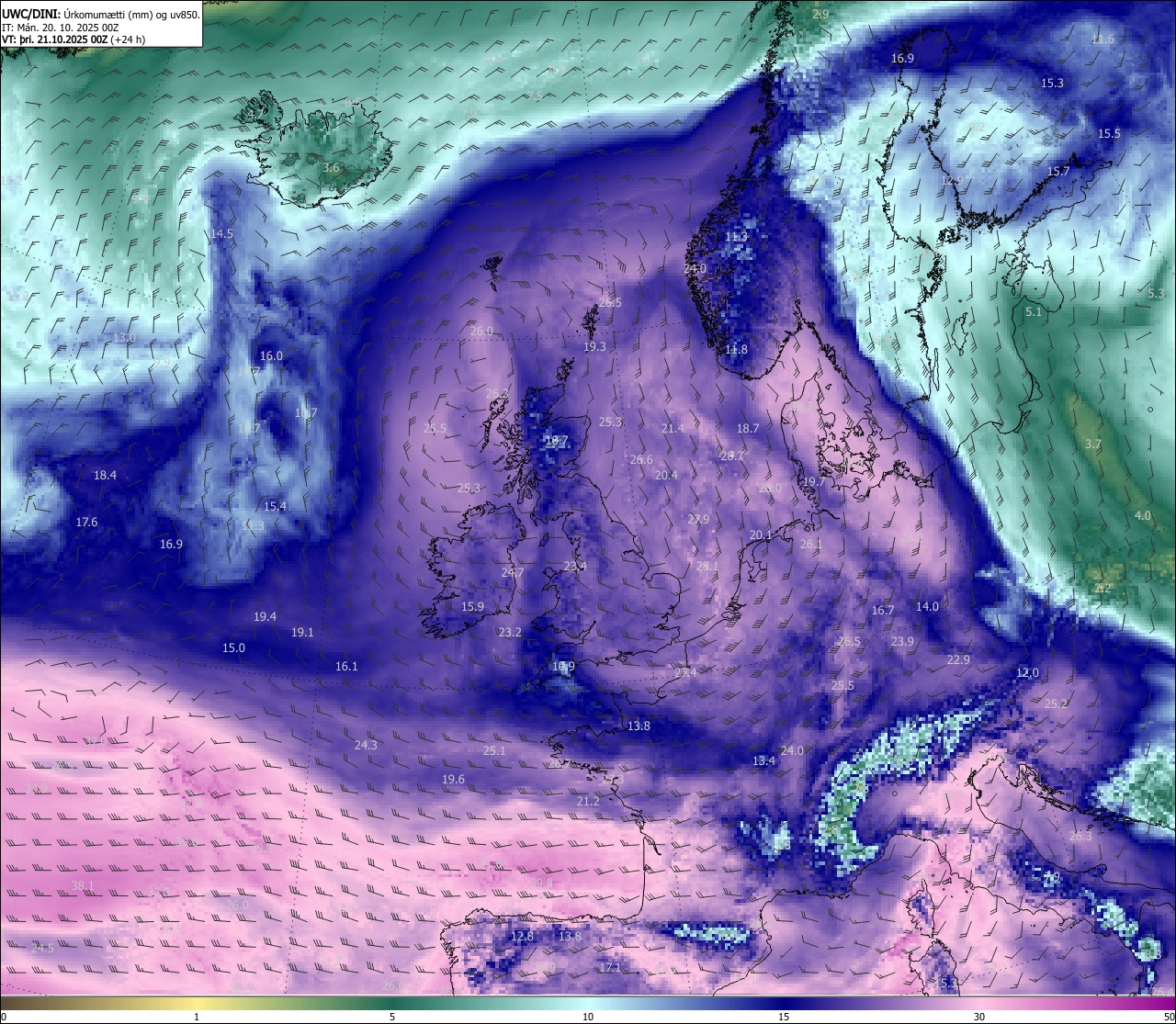Click the colour scale tick label '5'
Viewport: 1176px width, 1024px height.
392,1017
